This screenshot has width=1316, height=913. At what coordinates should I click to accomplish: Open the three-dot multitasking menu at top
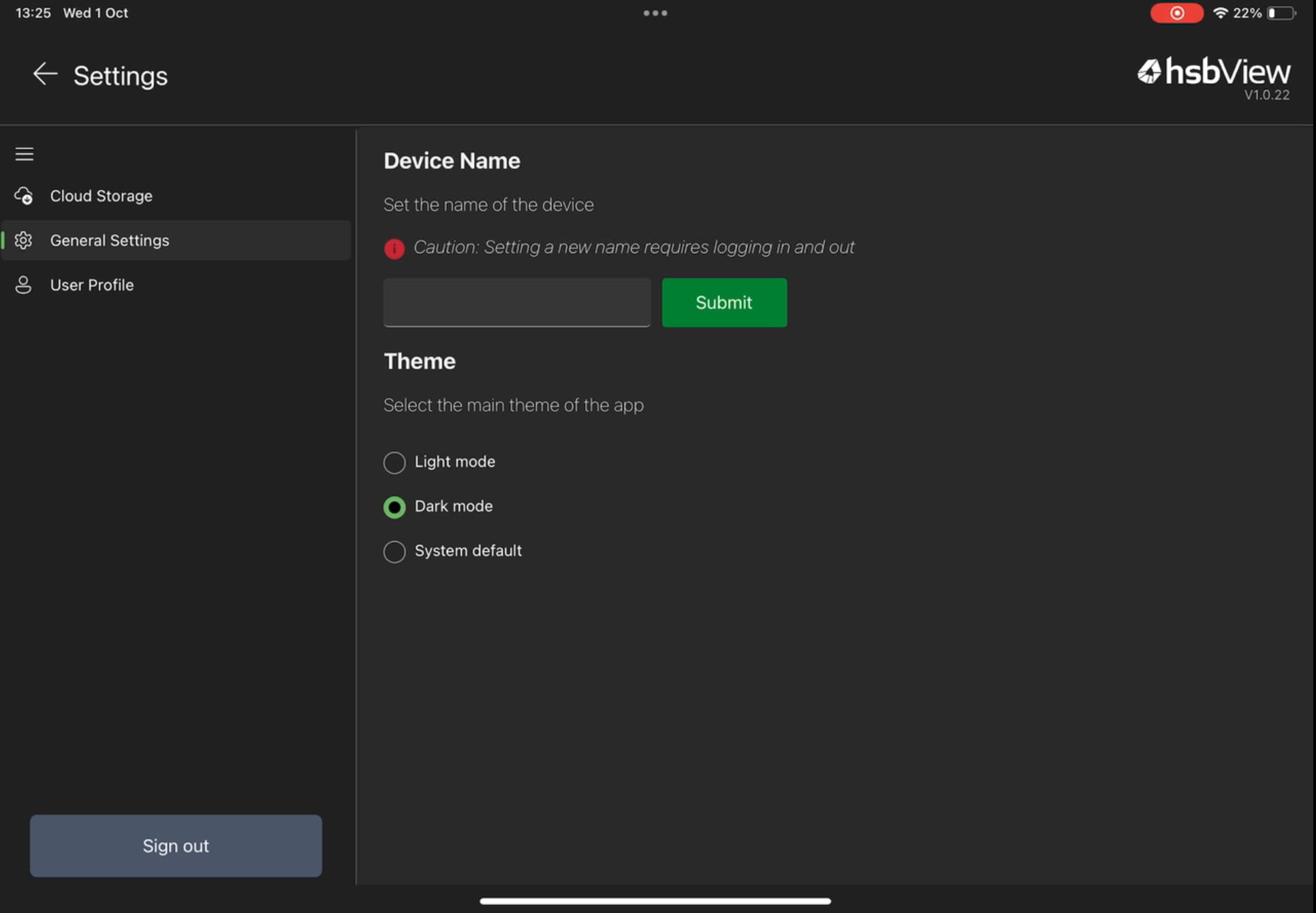tap(655, 13)
